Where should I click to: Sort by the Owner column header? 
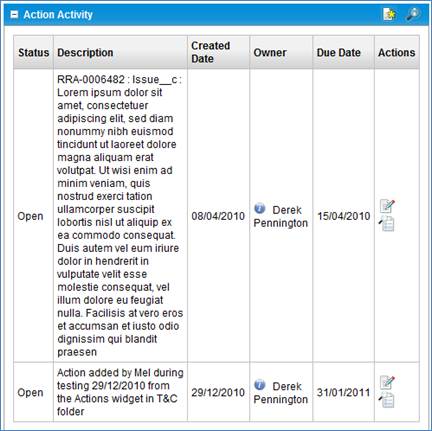pyautogui.click(x=270, y=53)
